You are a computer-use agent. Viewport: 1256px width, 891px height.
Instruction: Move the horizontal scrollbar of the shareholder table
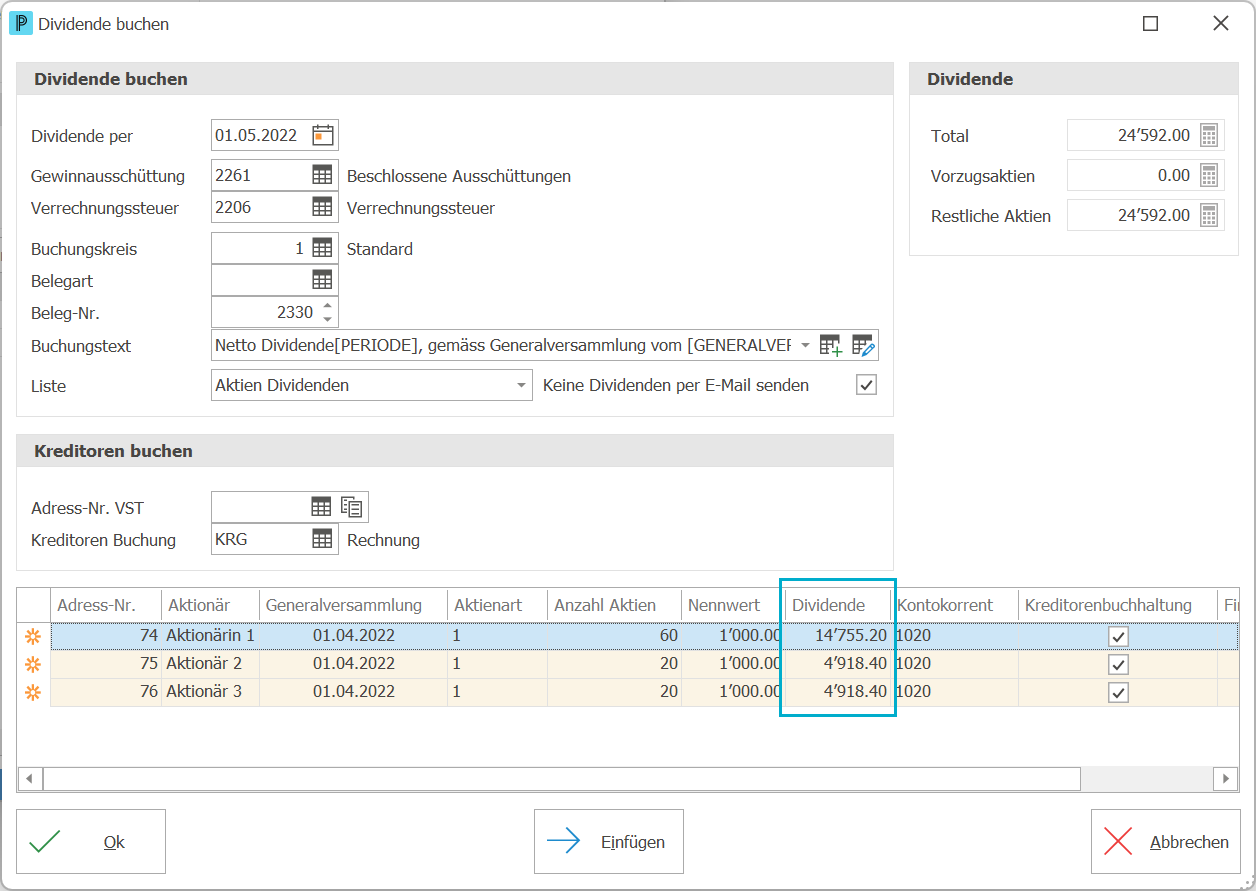[562, 778]
